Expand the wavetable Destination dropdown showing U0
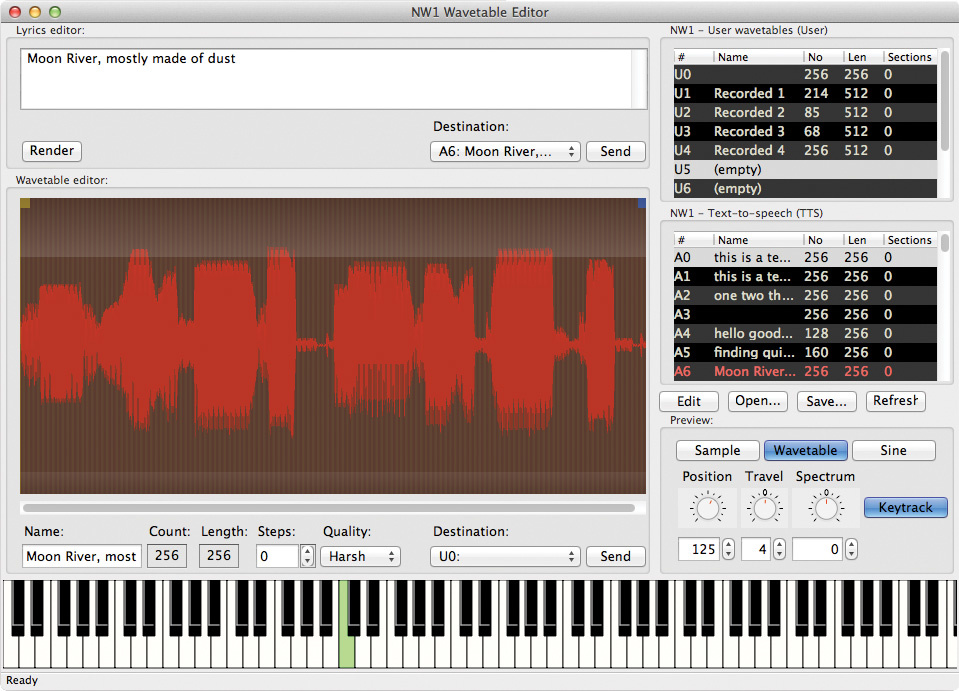This screenshot has width=959, height=691. (505, 557)
